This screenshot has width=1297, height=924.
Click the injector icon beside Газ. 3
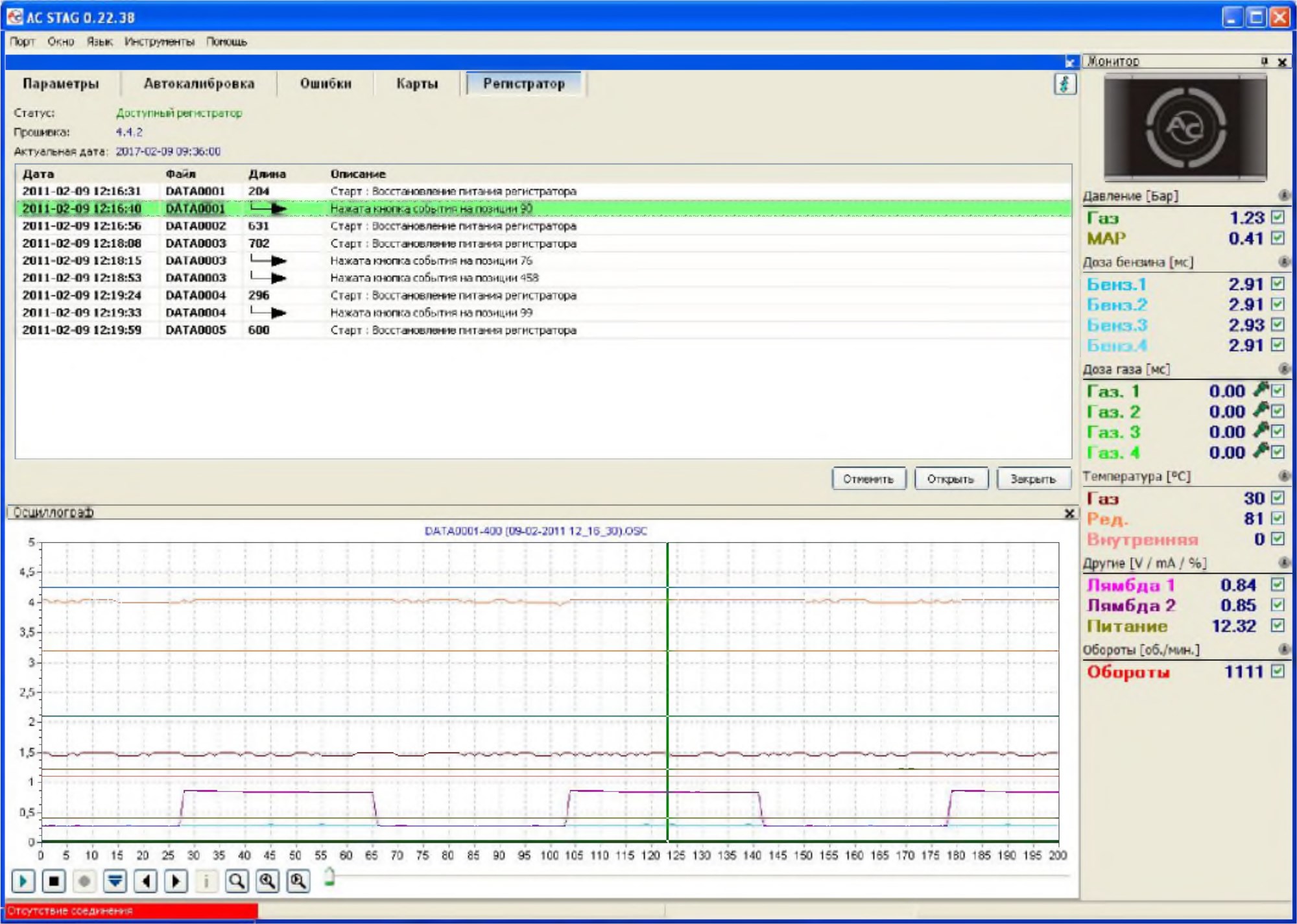(1261, 431)
